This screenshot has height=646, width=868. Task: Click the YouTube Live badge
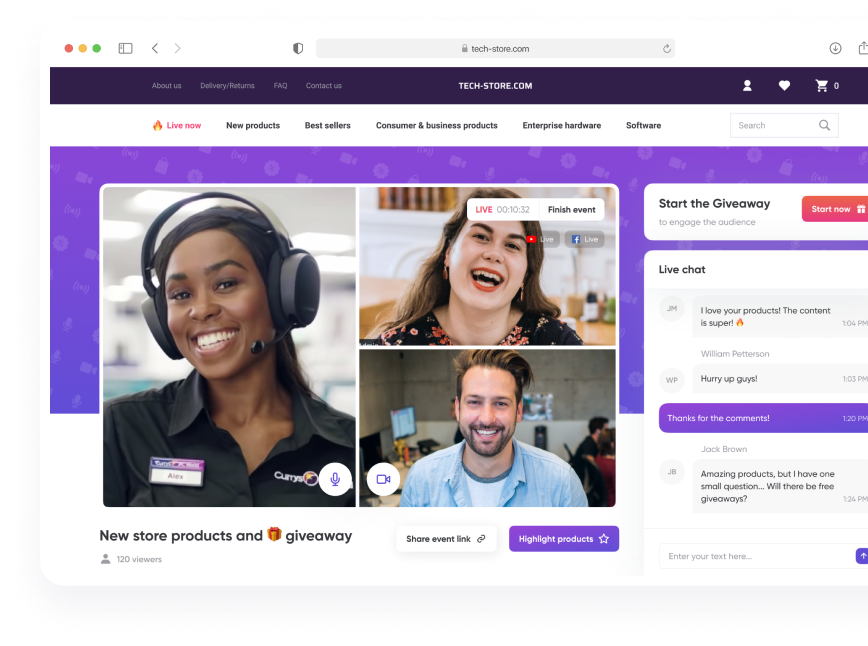coord(540,239)
